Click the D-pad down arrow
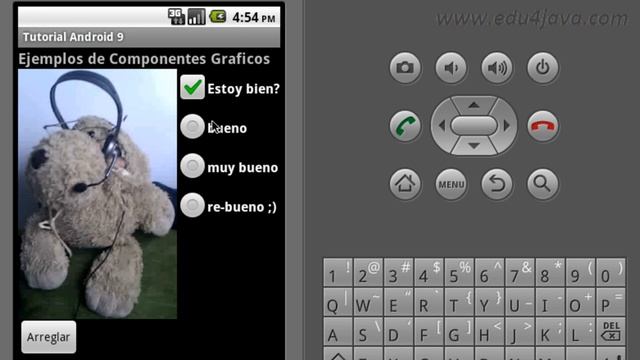640x360 pixels. pyautogui.click(x=474, y=146)
